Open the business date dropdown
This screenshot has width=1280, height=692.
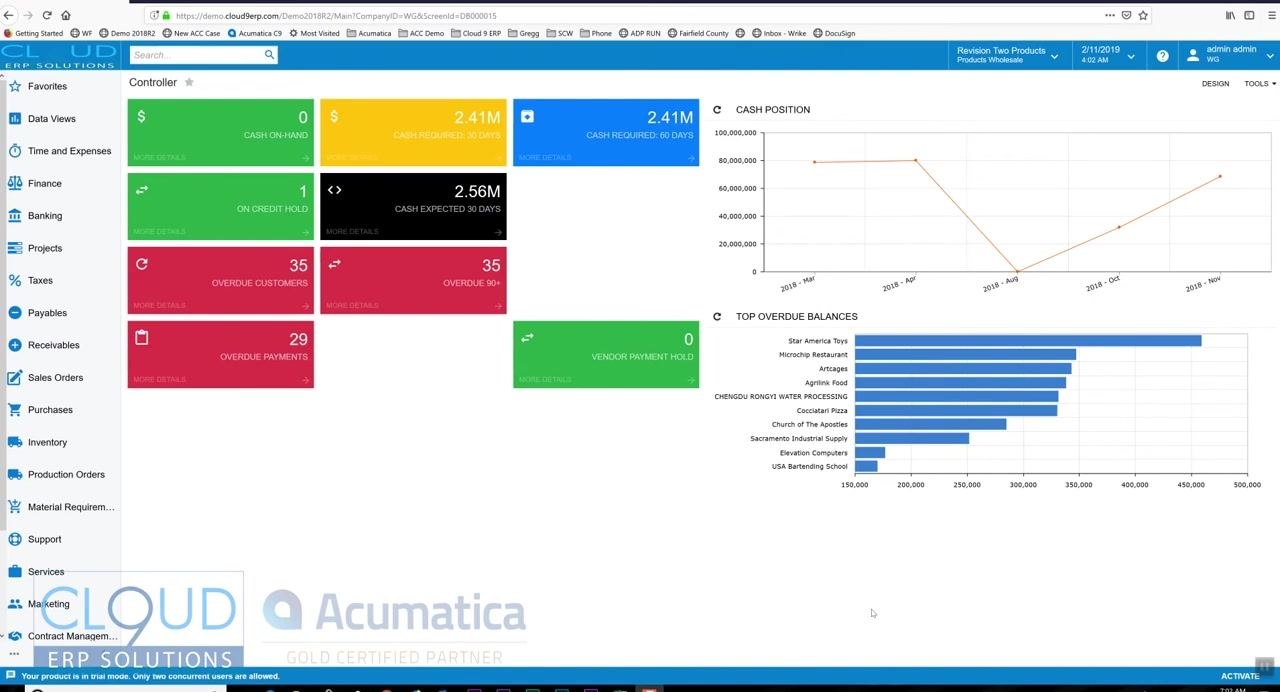(x=1108, y=55)
